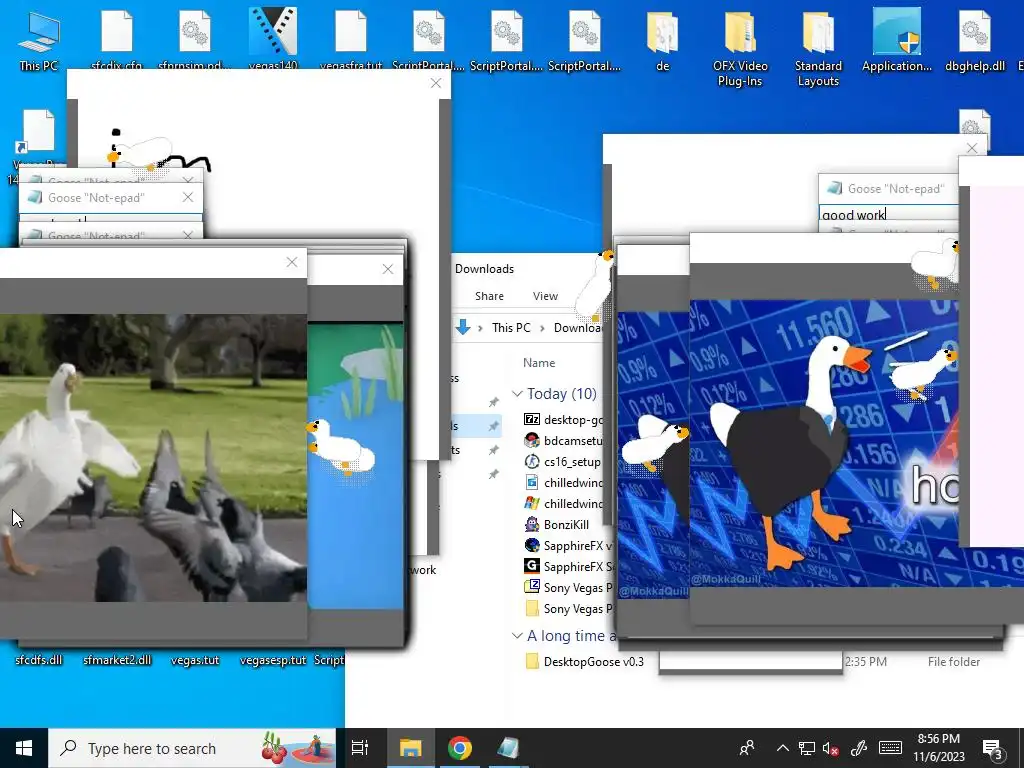The image size is (1024, 768).
Task: Open the OFX Video Plug-Ins folder
Action: [x=740, y=48]
